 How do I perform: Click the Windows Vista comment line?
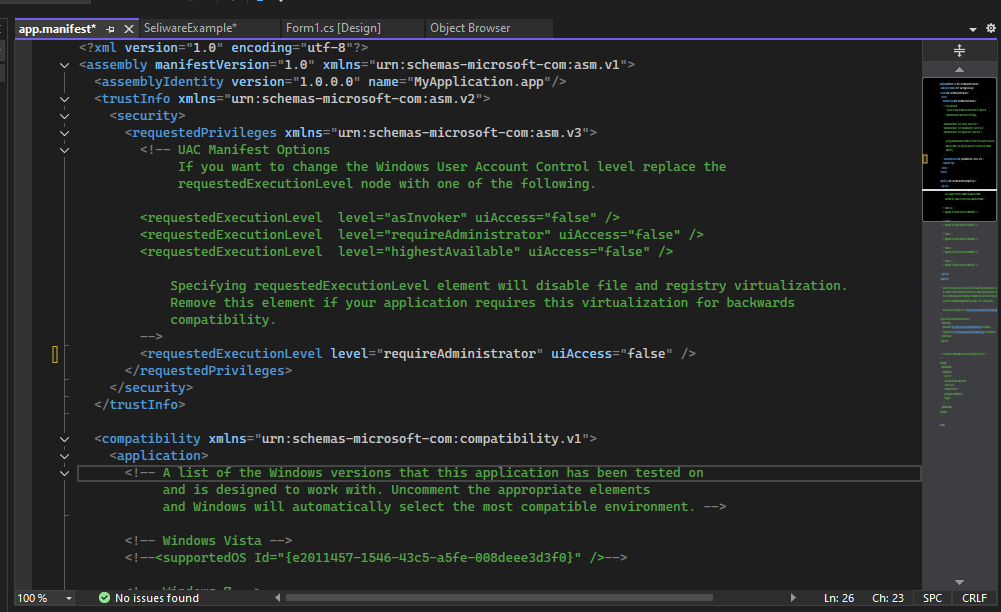point(208,541)
